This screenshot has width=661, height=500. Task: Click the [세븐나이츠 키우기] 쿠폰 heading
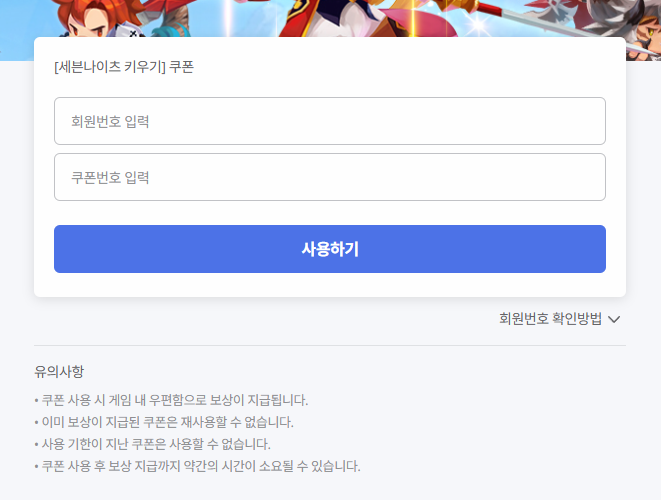pos(124,67)
